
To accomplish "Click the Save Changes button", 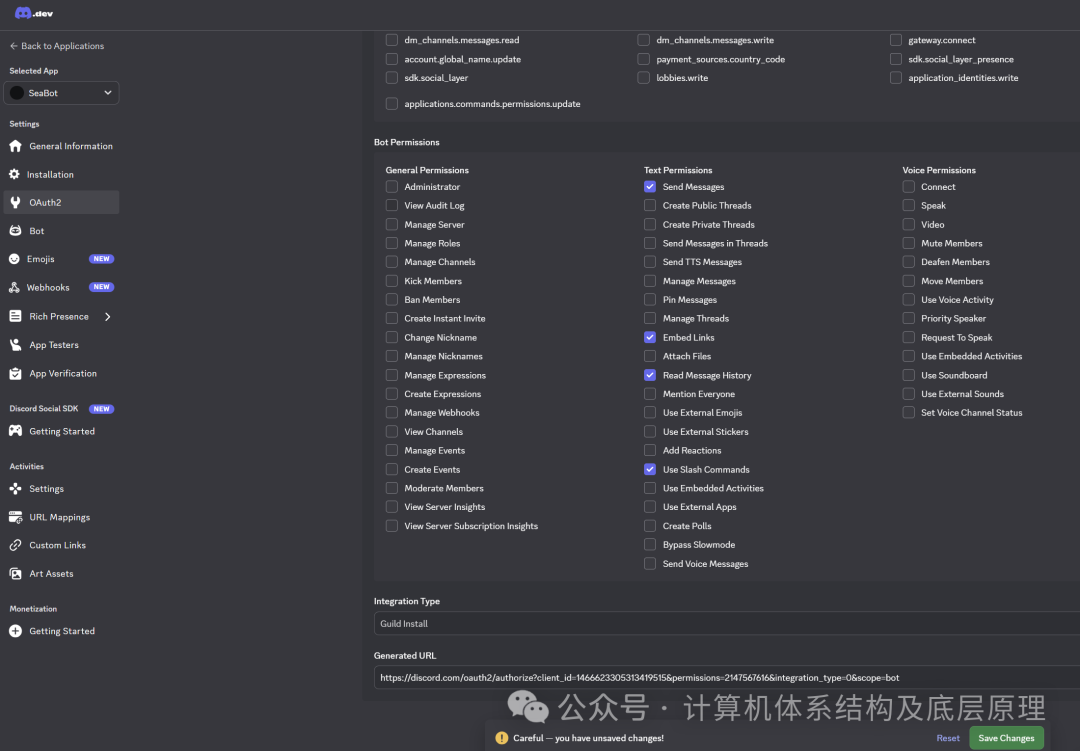I will tap(1006, 738).
